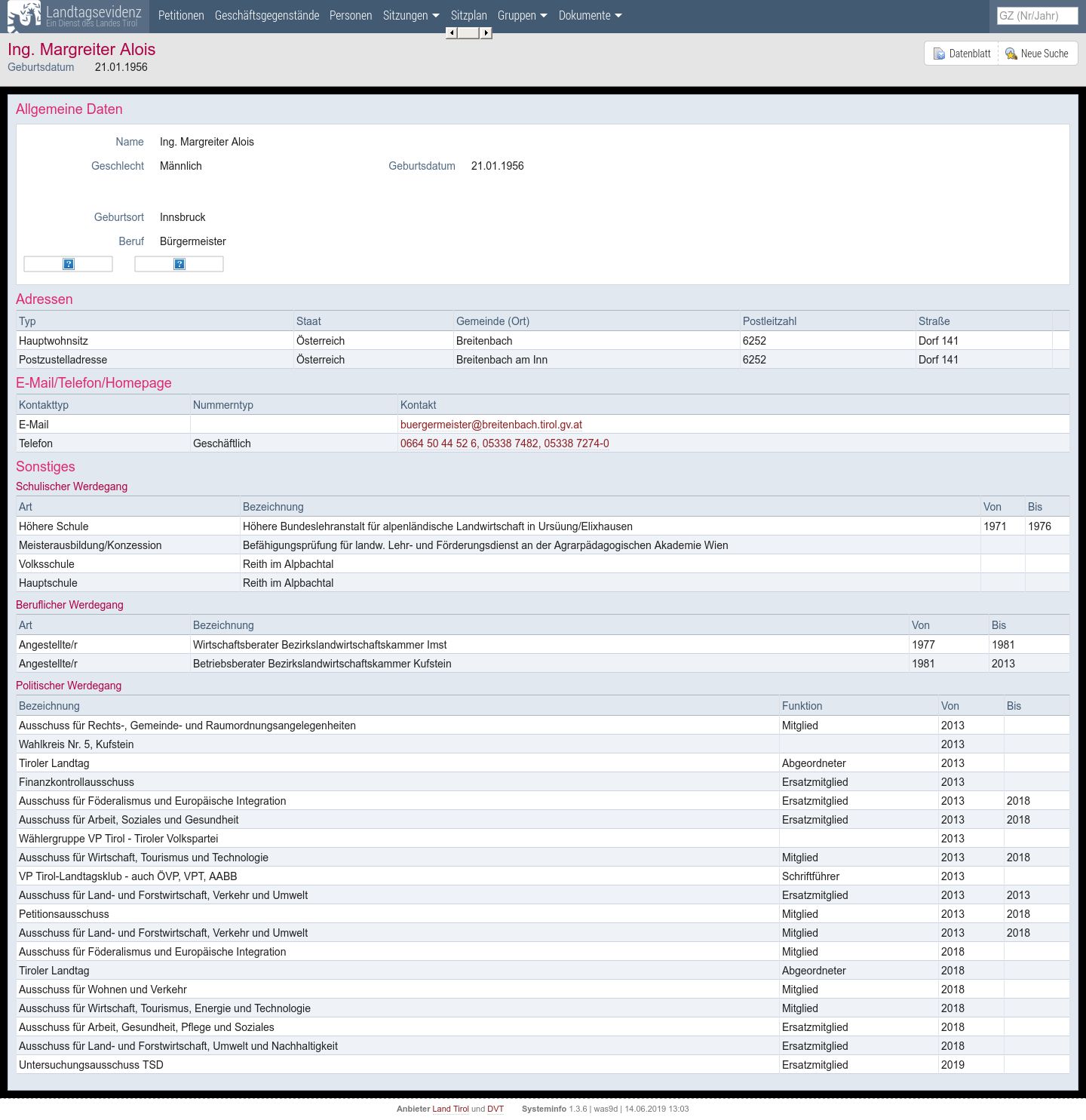The height and width of the screenshot is (1120, 1086).
Task: Click the Beruf value Bürgermeister
Action: click(x=193, y=241)
